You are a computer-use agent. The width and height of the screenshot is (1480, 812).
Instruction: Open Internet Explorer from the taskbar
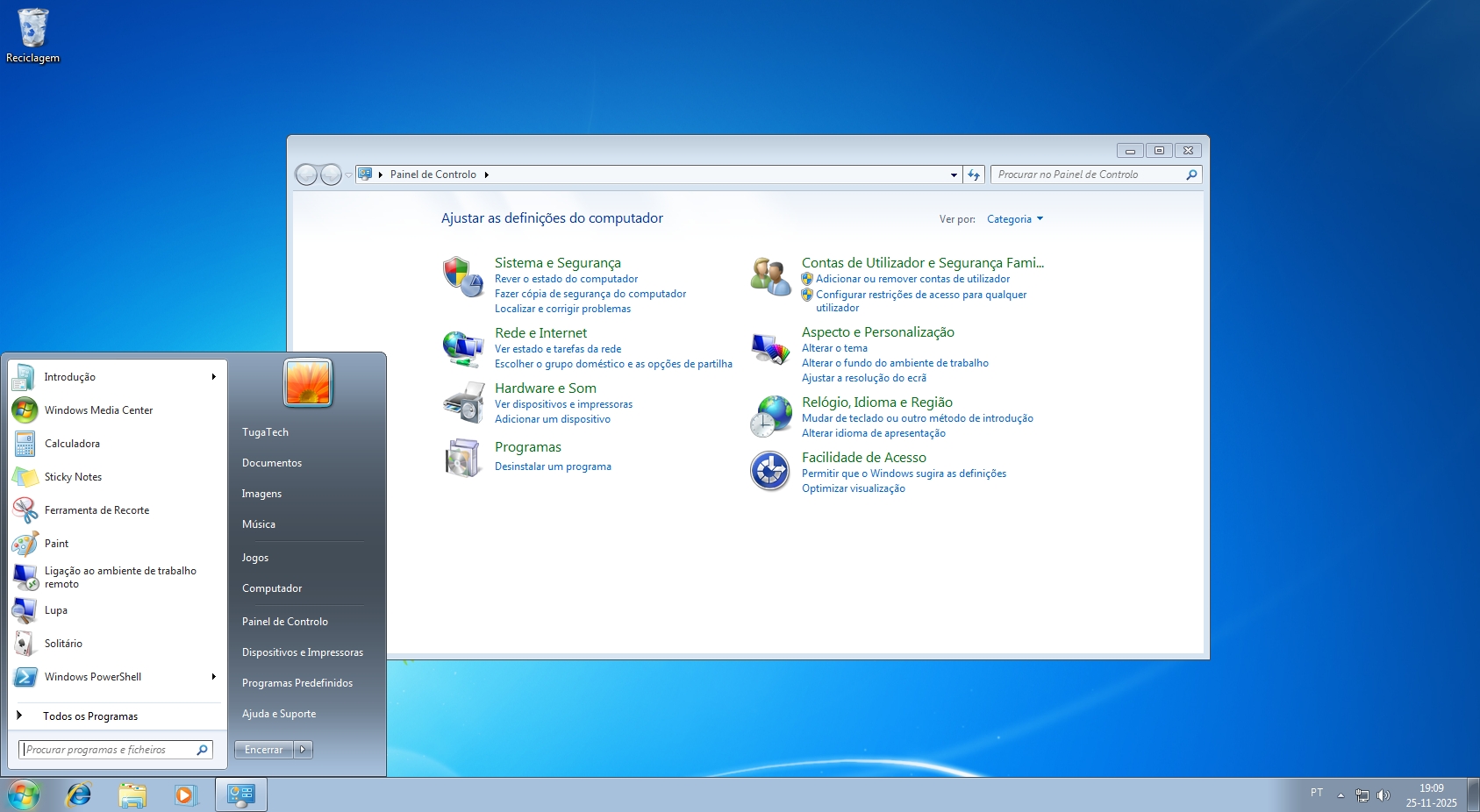(78, 794)
